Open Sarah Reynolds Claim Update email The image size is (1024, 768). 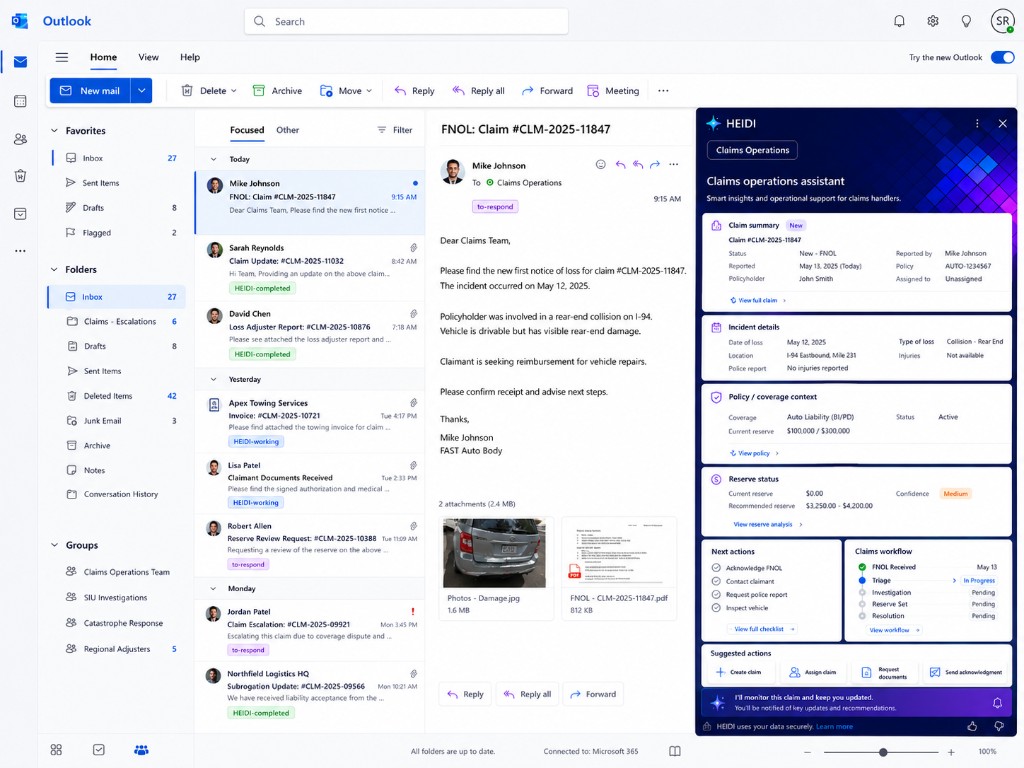pos(310,268)
